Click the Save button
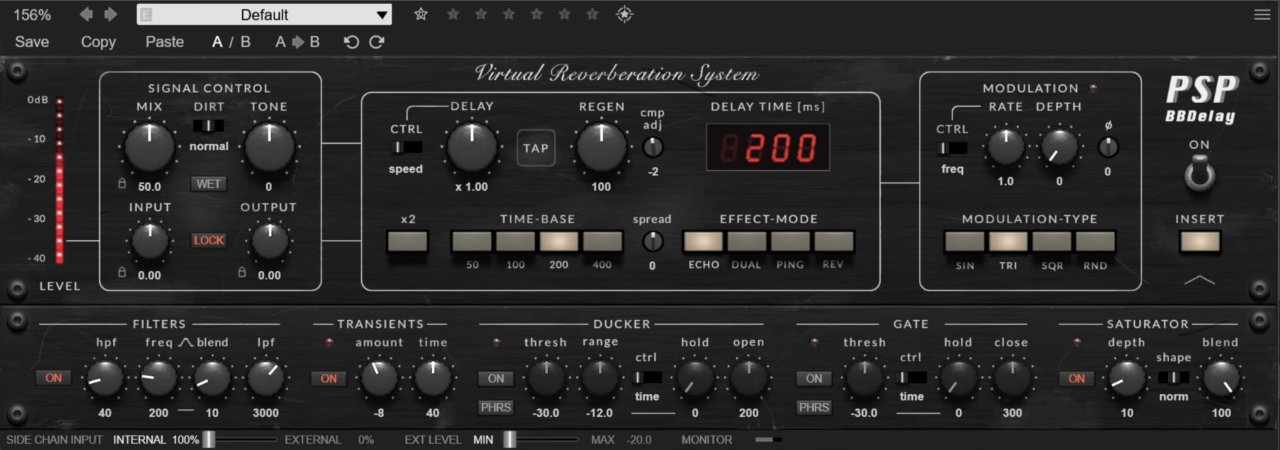This screenshot has height=450, width=1280. [x=32, y=42]
